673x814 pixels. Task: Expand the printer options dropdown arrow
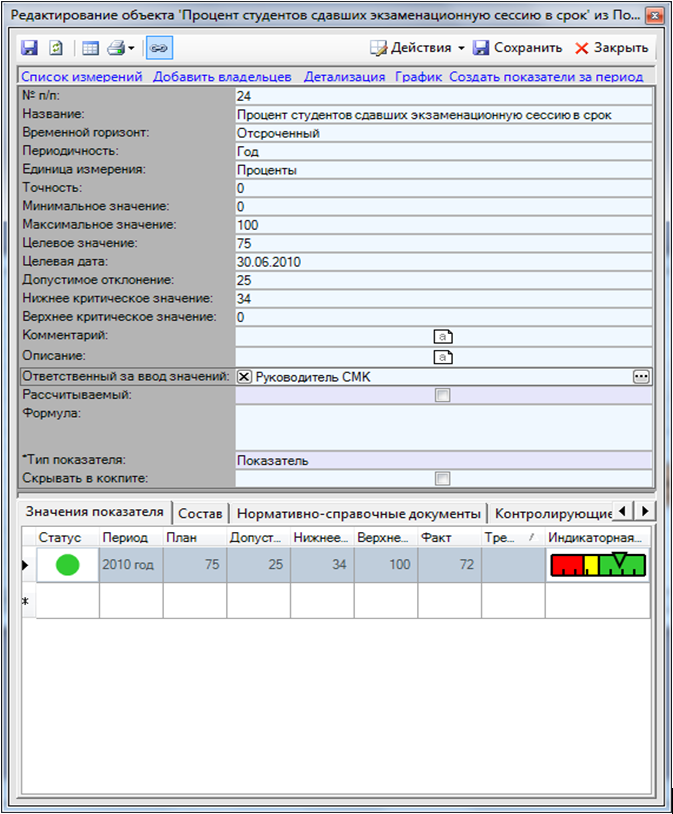pos(132,48)
